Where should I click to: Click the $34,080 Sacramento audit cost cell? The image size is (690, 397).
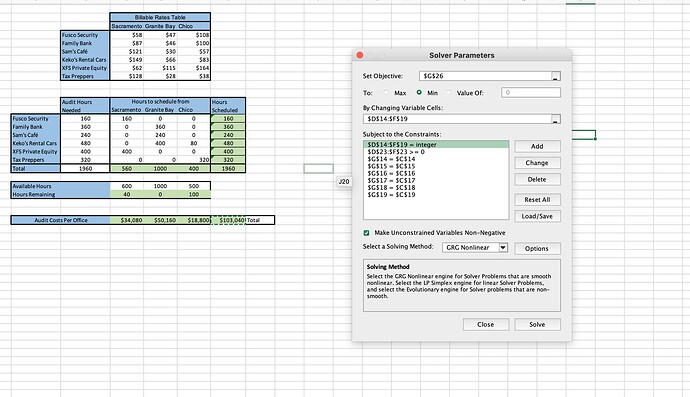127,220
